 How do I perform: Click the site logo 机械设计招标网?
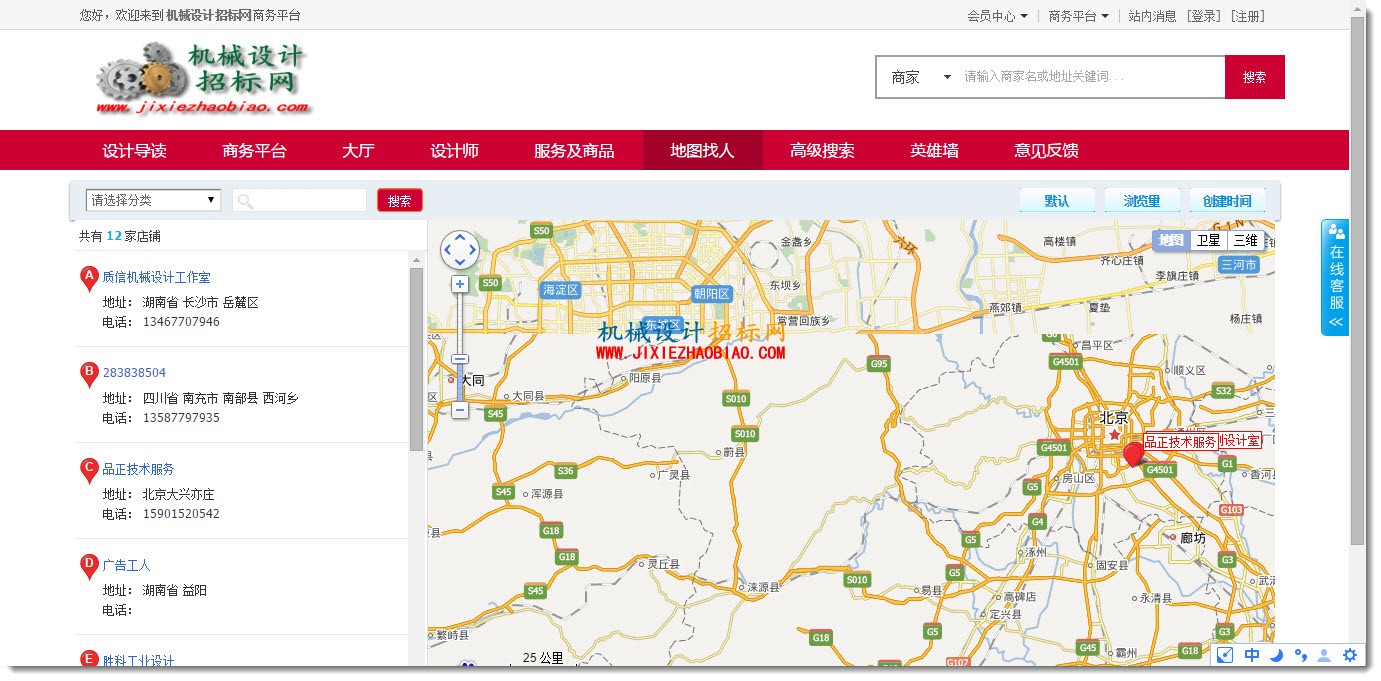(204, 78)
